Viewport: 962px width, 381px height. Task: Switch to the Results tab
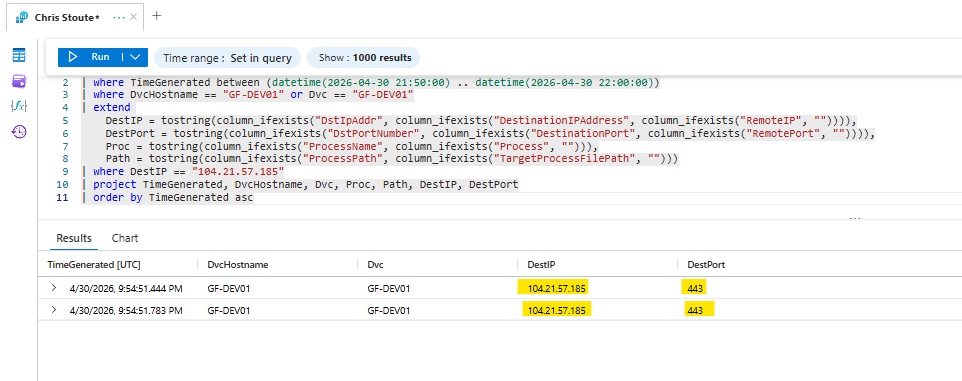click(74, 238)
